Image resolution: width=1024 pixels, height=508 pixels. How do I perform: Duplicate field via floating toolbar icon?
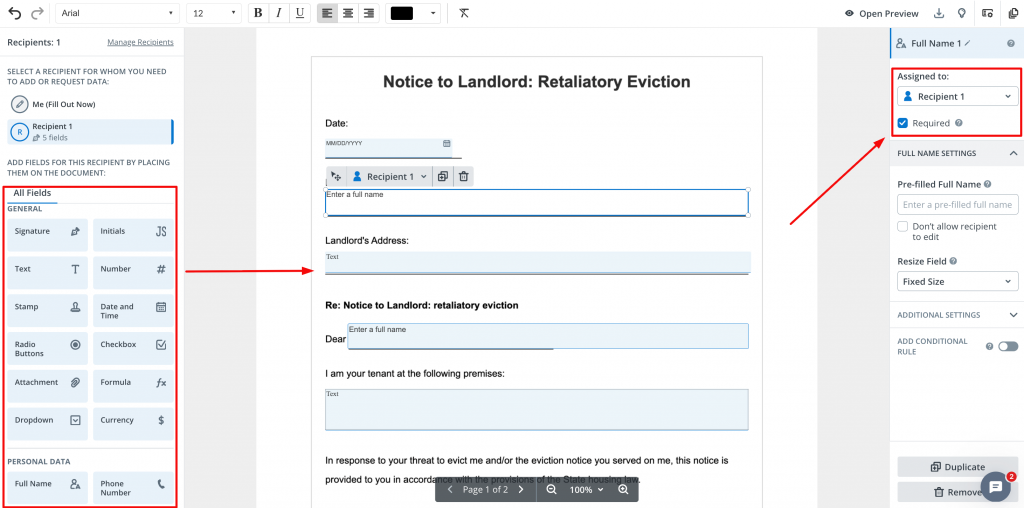pos(443,176)
